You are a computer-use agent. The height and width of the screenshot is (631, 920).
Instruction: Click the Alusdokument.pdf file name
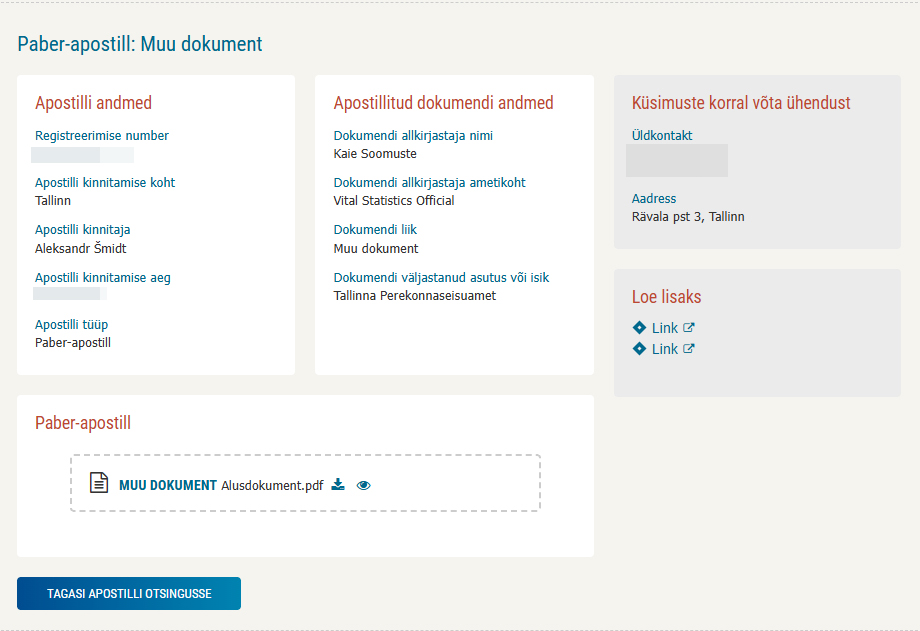point(272,485)
